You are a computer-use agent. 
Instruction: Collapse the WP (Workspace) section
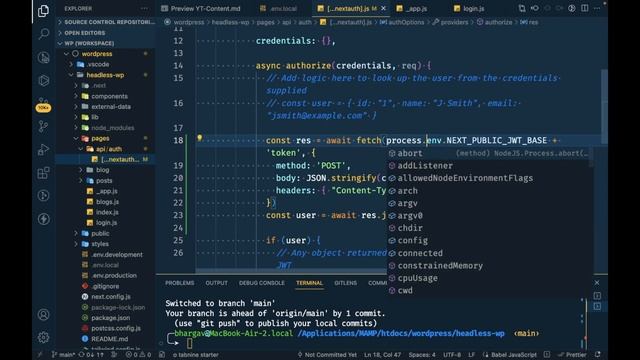tap(106, 43)
